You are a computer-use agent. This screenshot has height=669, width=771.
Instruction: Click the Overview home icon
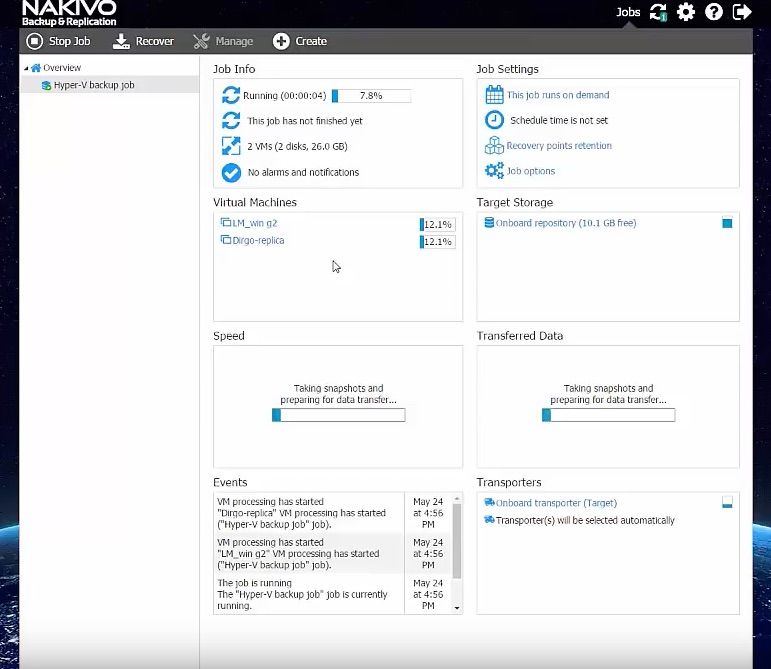[x=36, y=68]
